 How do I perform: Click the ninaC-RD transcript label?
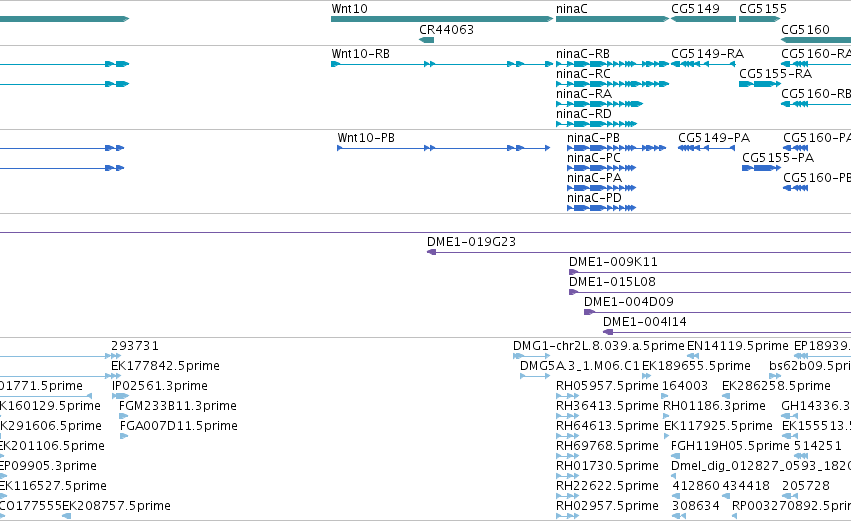[583, 114]
